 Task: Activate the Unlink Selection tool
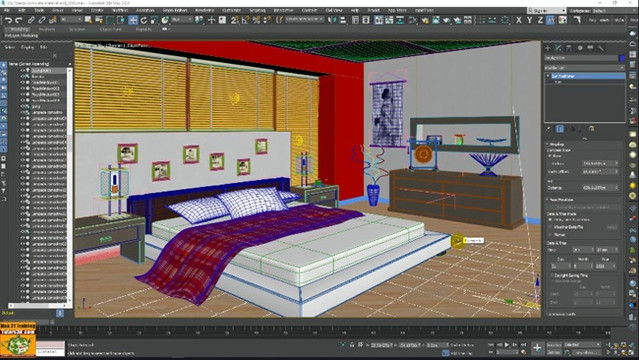point(42,20)
